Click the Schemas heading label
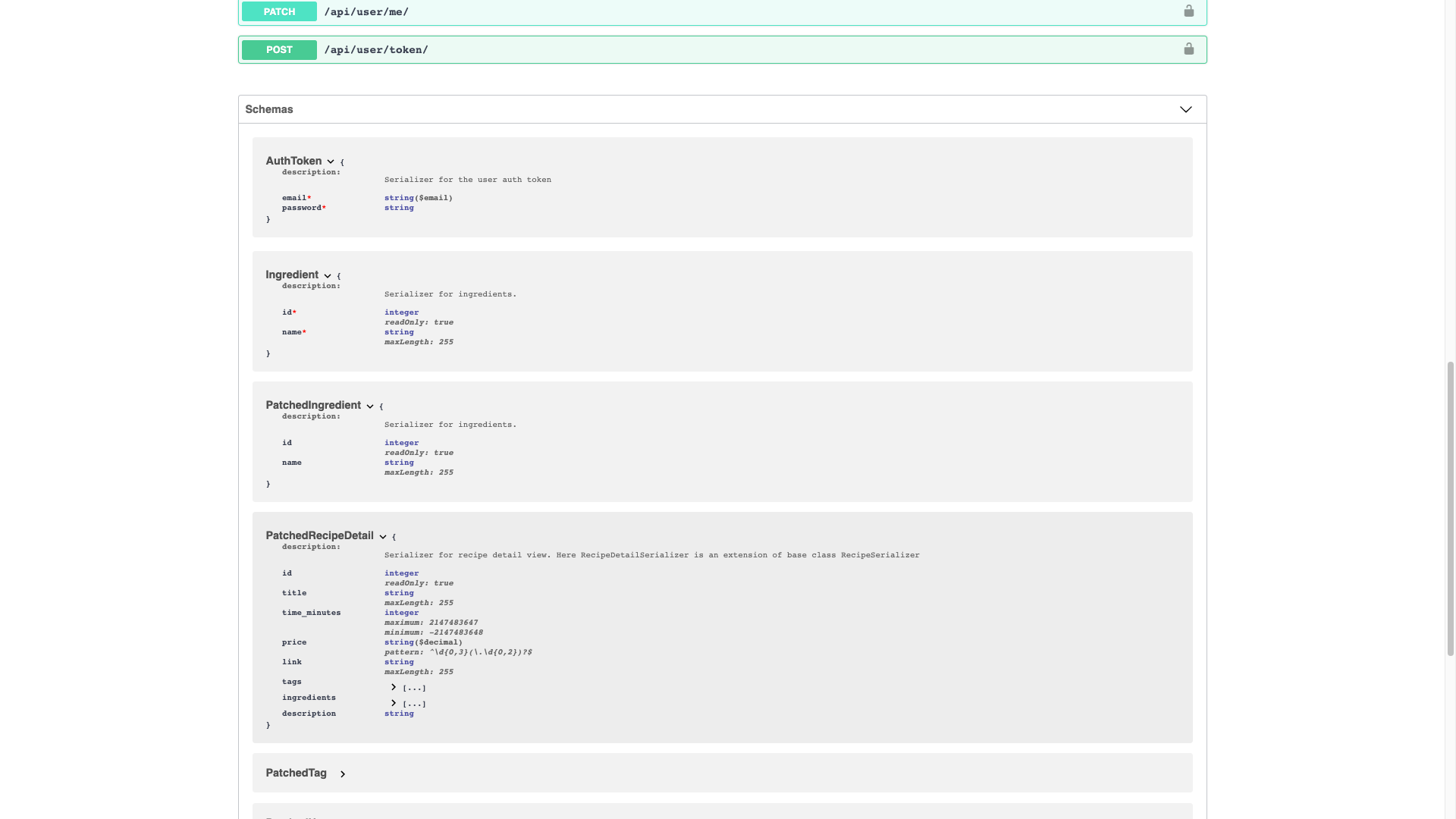The height and width of the screenshot is (819, 1456). (x=268, y=109)
